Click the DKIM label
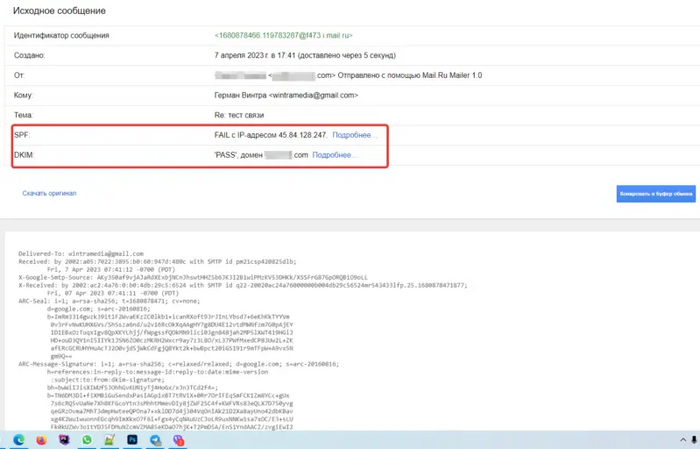This screenshot has height=449, width=700. [x=24, y=155]
